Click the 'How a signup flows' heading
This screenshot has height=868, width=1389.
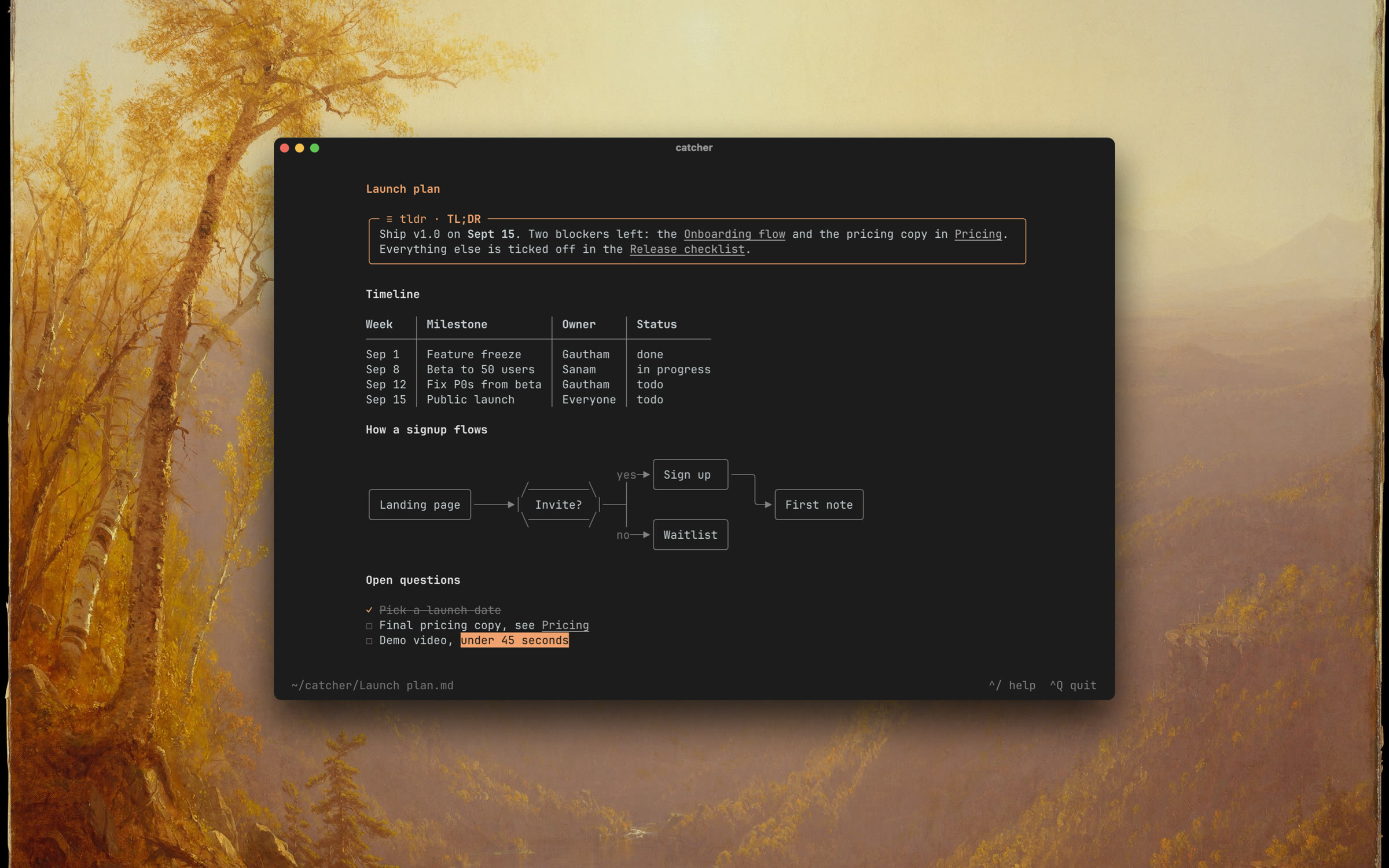point(427,430)
